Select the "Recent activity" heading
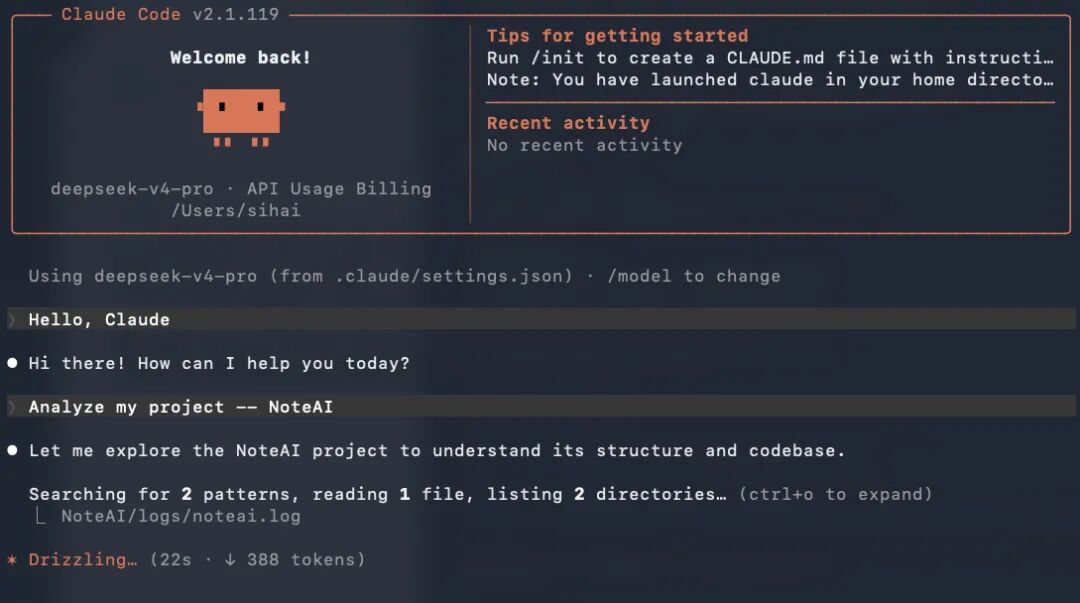 [x=568, y=123]
